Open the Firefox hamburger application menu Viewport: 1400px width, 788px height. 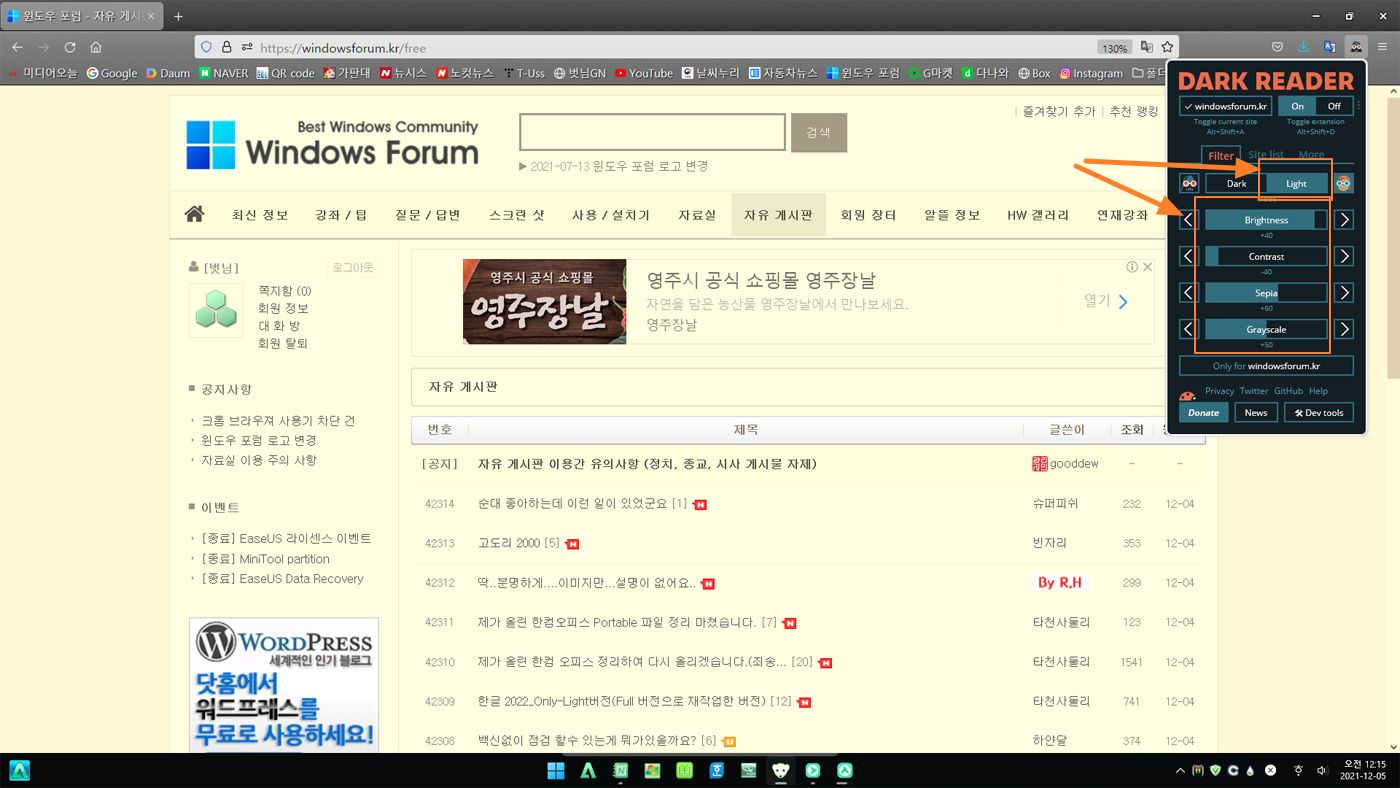(1382, 47)
